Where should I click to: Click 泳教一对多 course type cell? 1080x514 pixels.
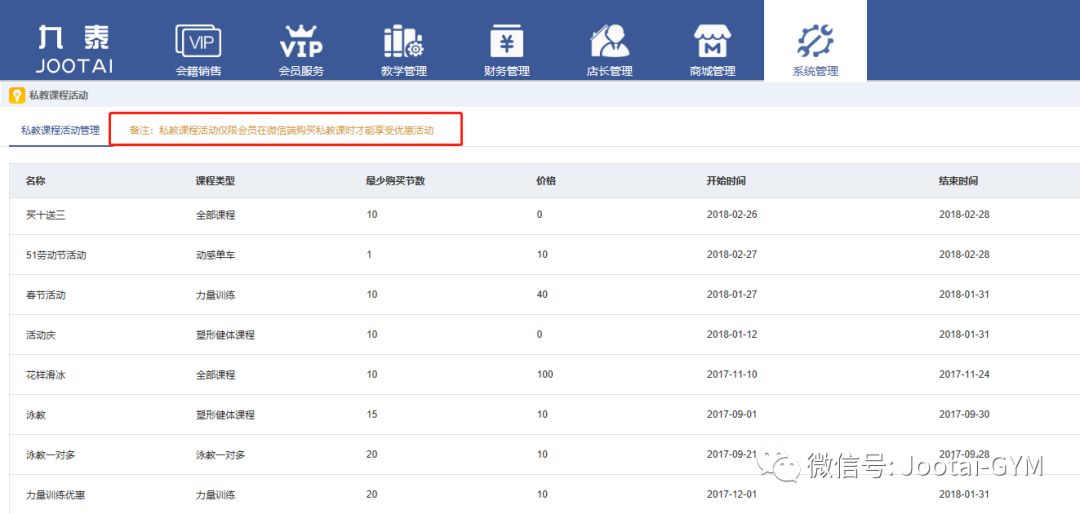pos(220,455)
